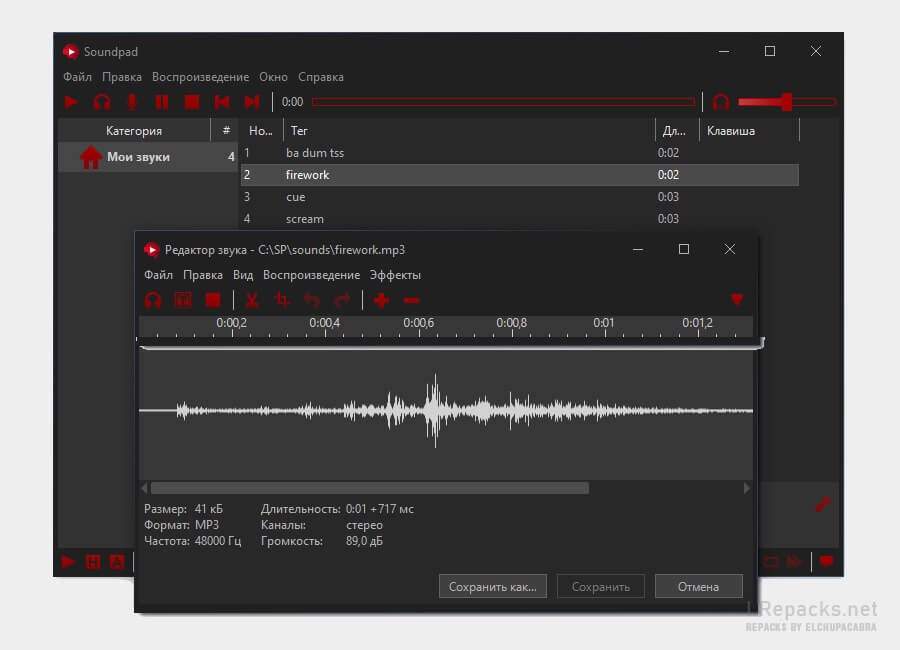Open the Воспроизведение menu in the Soundpad window
This screenshot has height=650, width=900.
click(x=200, y=77)
